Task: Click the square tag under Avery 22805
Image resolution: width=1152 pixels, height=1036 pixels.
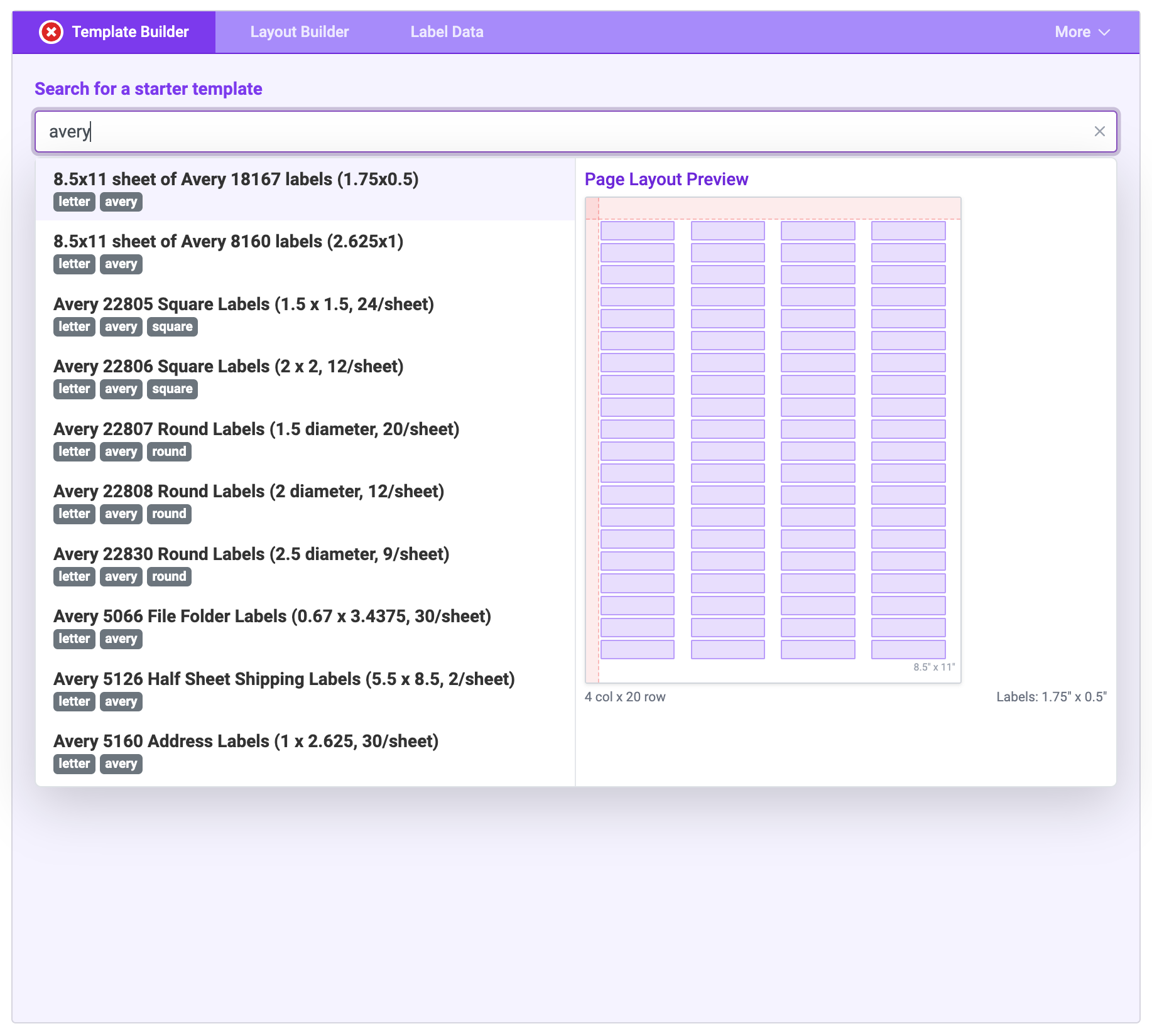Action: pyautogui.click(x=172, y=326)
